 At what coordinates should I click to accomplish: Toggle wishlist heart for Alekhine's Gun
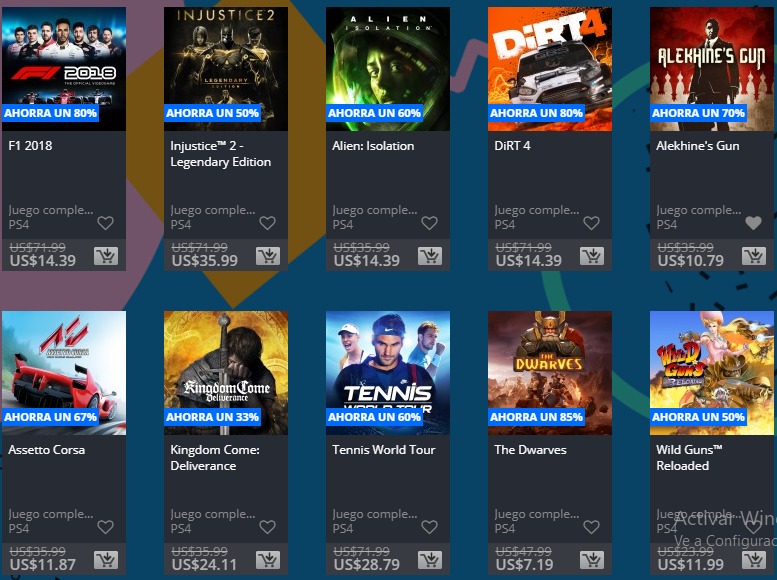click(x=753, y=223)
